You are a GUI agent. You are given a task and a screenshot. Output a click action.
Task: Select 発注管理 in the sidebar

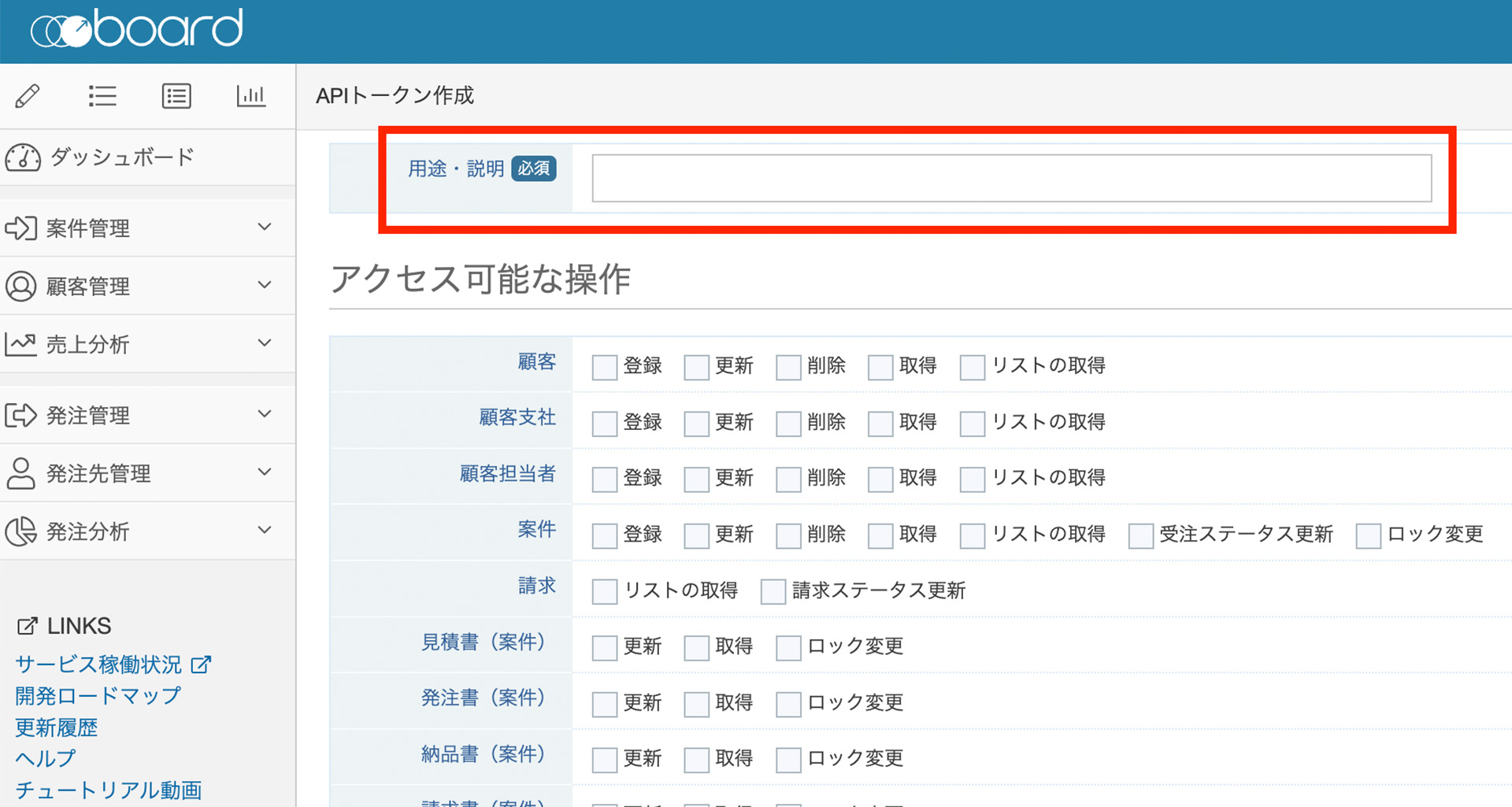(88, 416)
